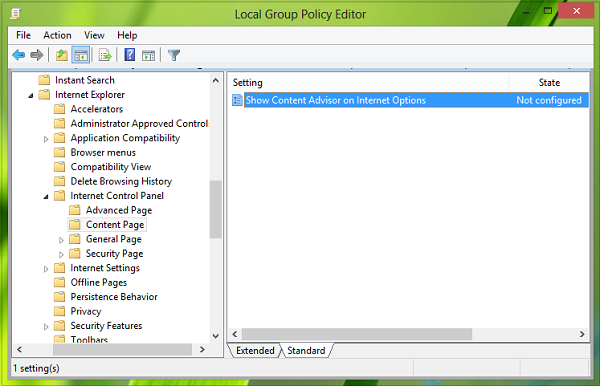Open the Action menu
Viewport: 600px width, 386px height.
pyautogui.click(x=57, y=35)
